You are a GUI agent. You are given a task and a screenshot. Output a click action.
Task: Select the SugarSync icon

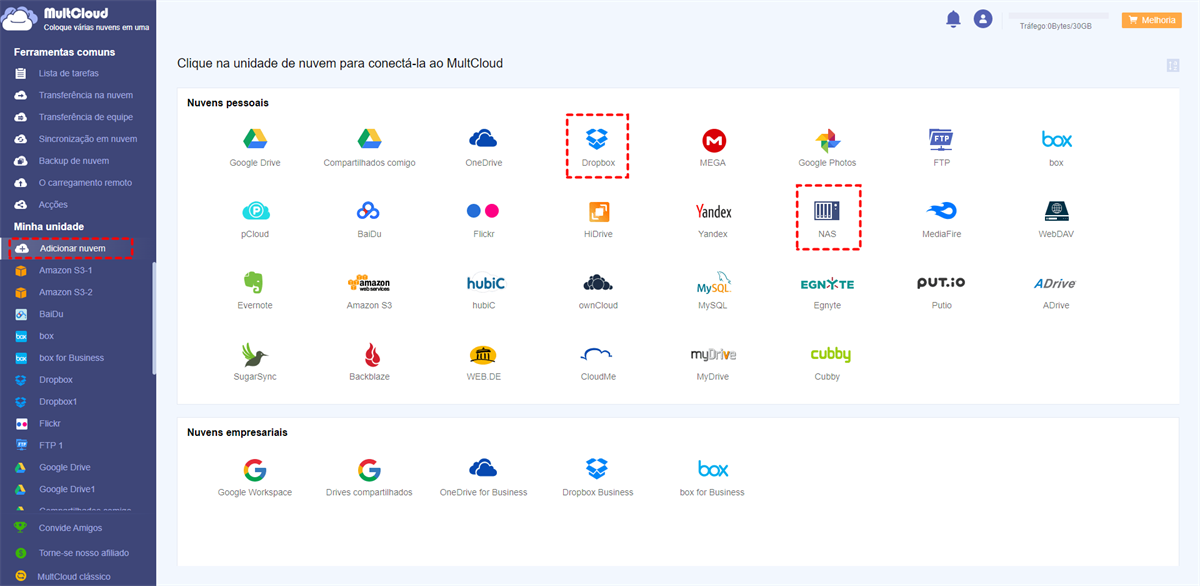(x=256, y=355)
